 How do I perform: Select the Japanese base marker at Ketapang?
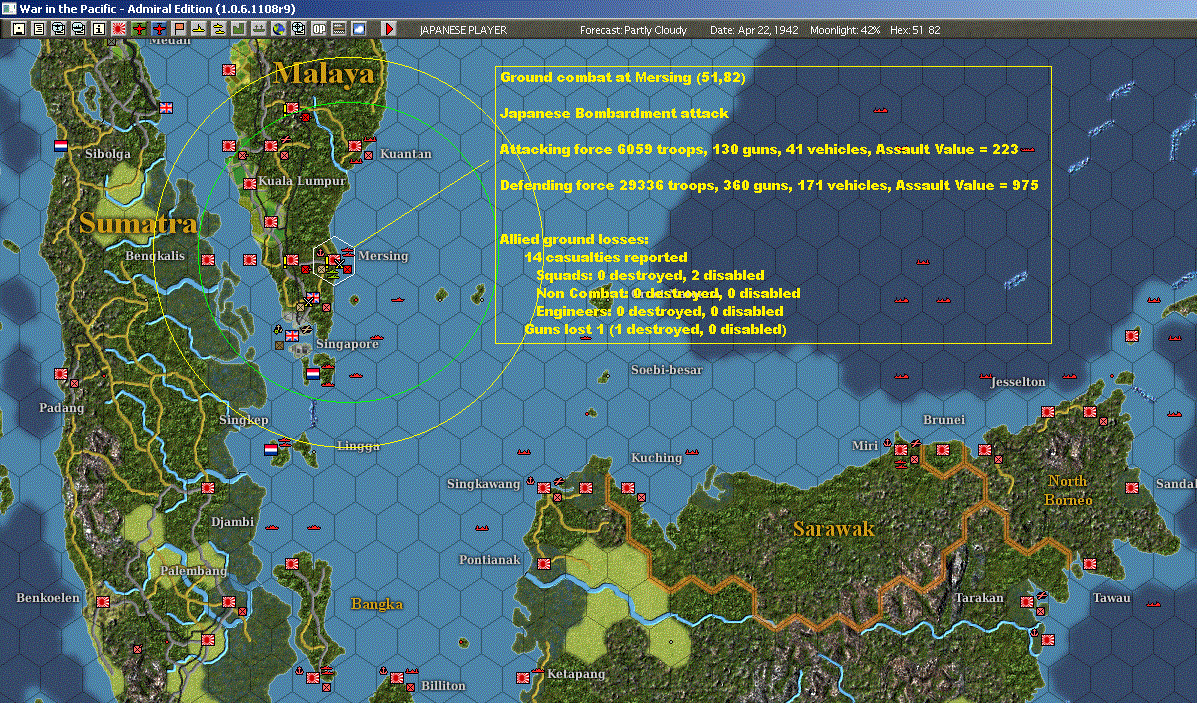click(x=523, y=678)
